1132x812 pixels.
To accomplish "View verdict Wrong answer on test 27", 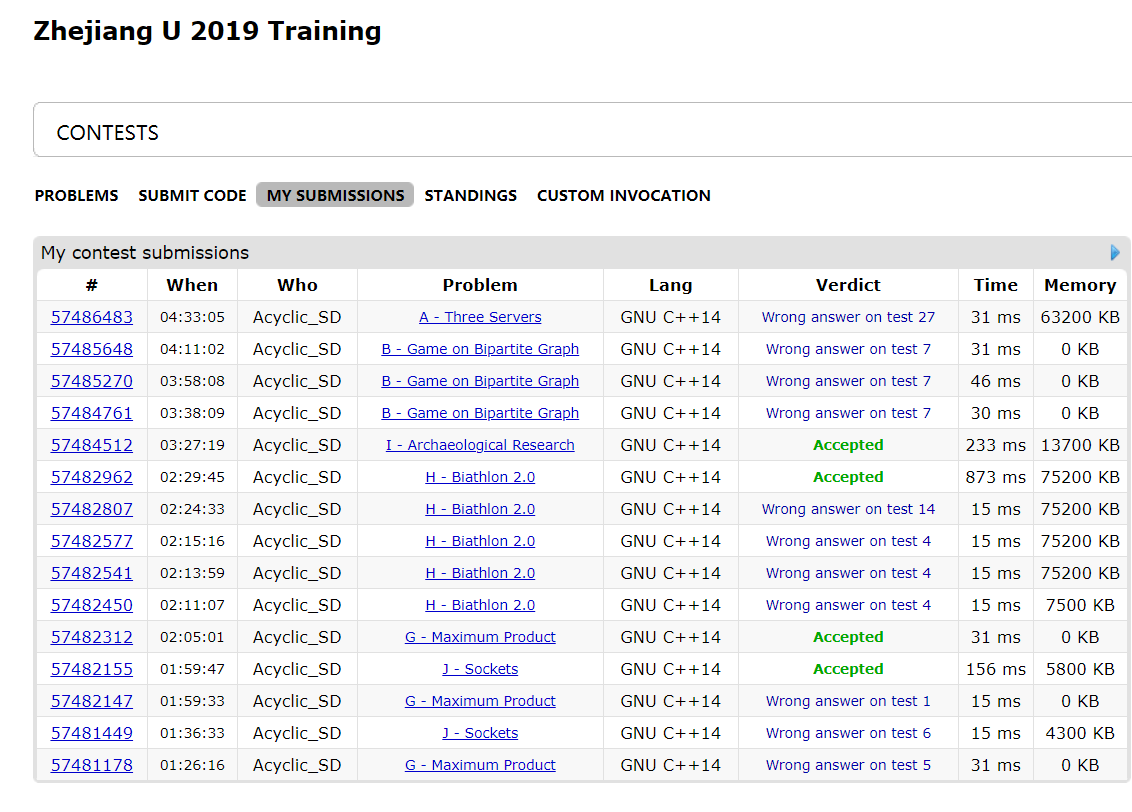I will (848, 317).
